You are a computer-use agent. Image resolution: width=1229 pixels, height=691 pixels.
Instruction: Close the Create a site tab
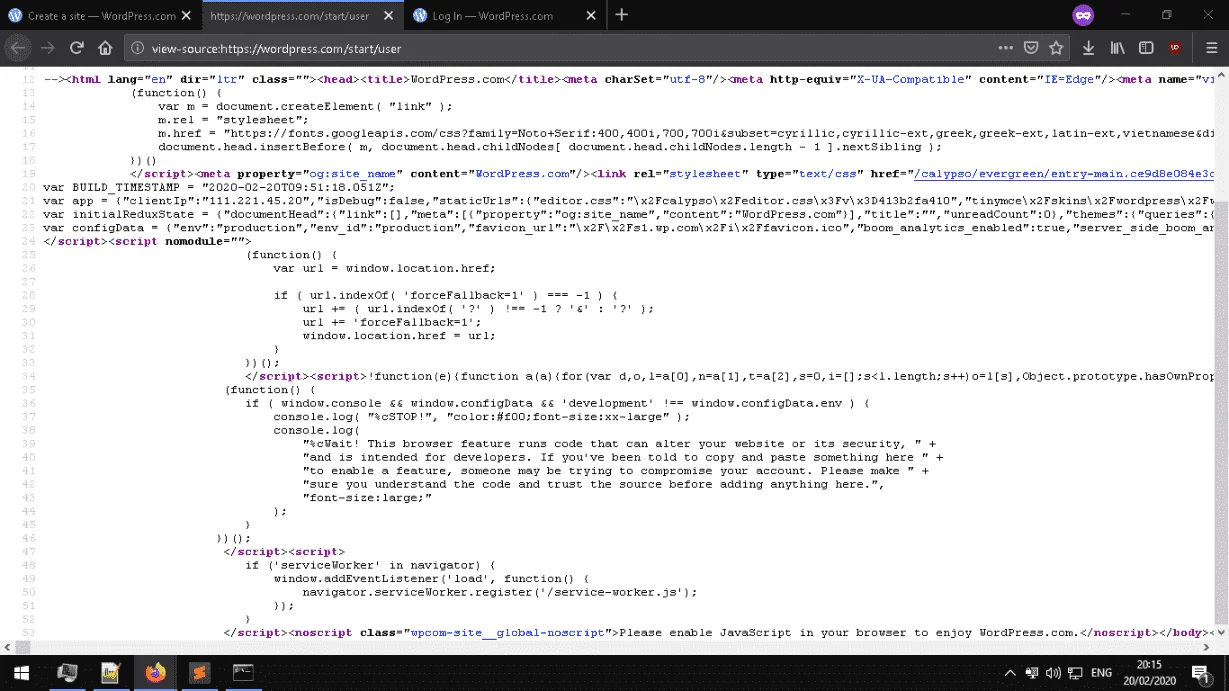point(186,16)
